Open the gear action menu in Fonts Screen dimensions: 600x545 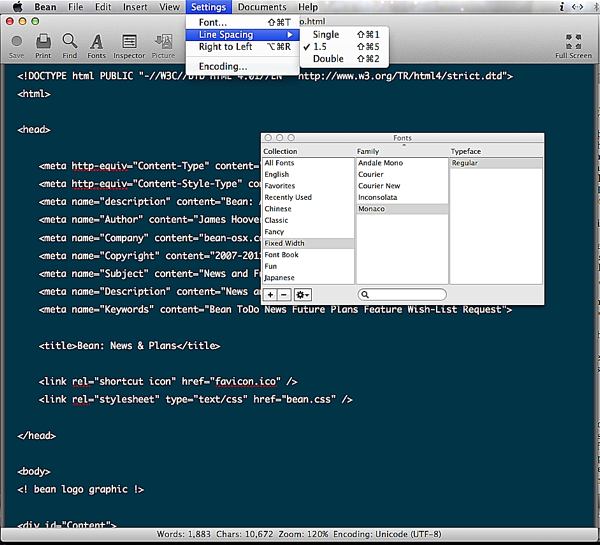tap(303, 295)
